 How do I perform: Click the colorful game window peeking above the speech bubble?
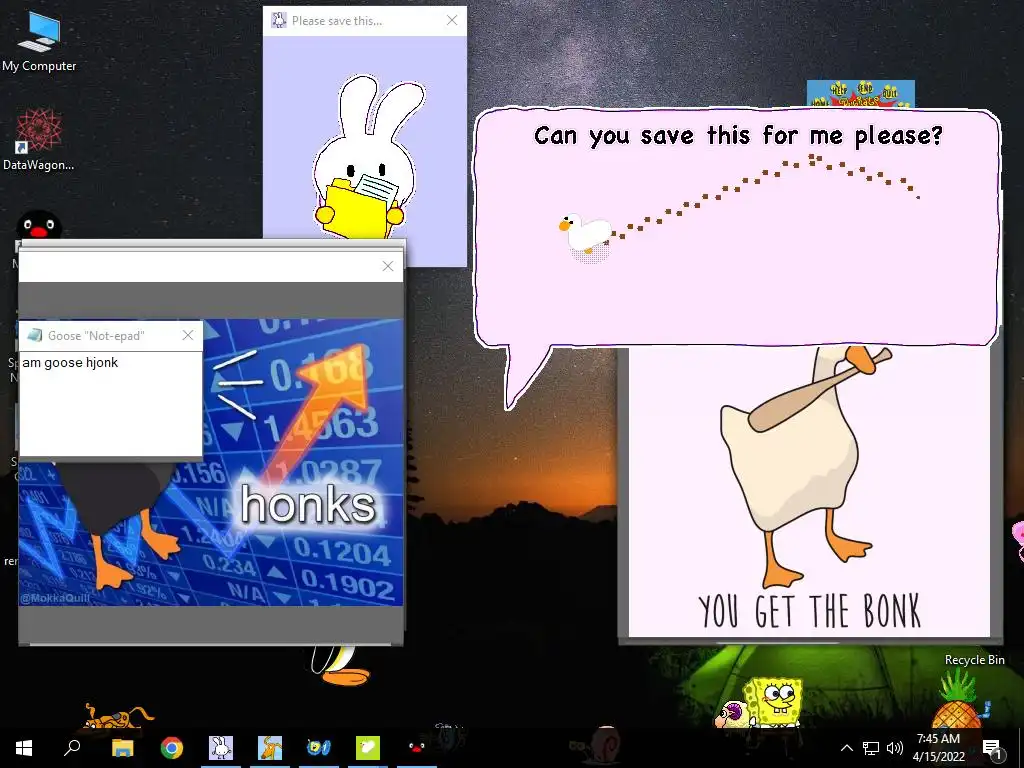860,94
